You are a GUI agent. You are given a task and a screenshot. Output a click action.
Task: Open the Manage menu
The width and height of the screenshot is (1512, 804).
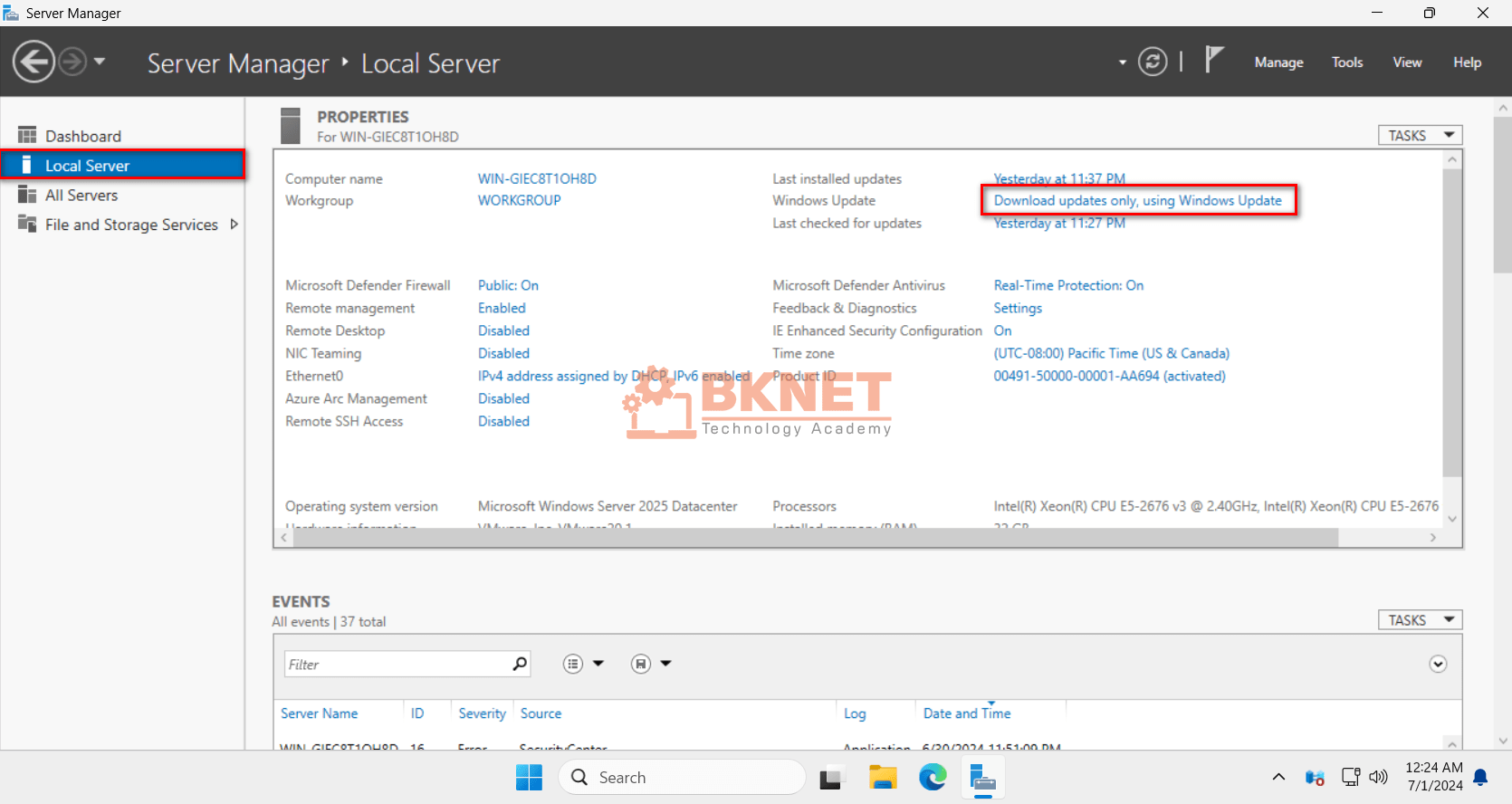pos(1278,62)
